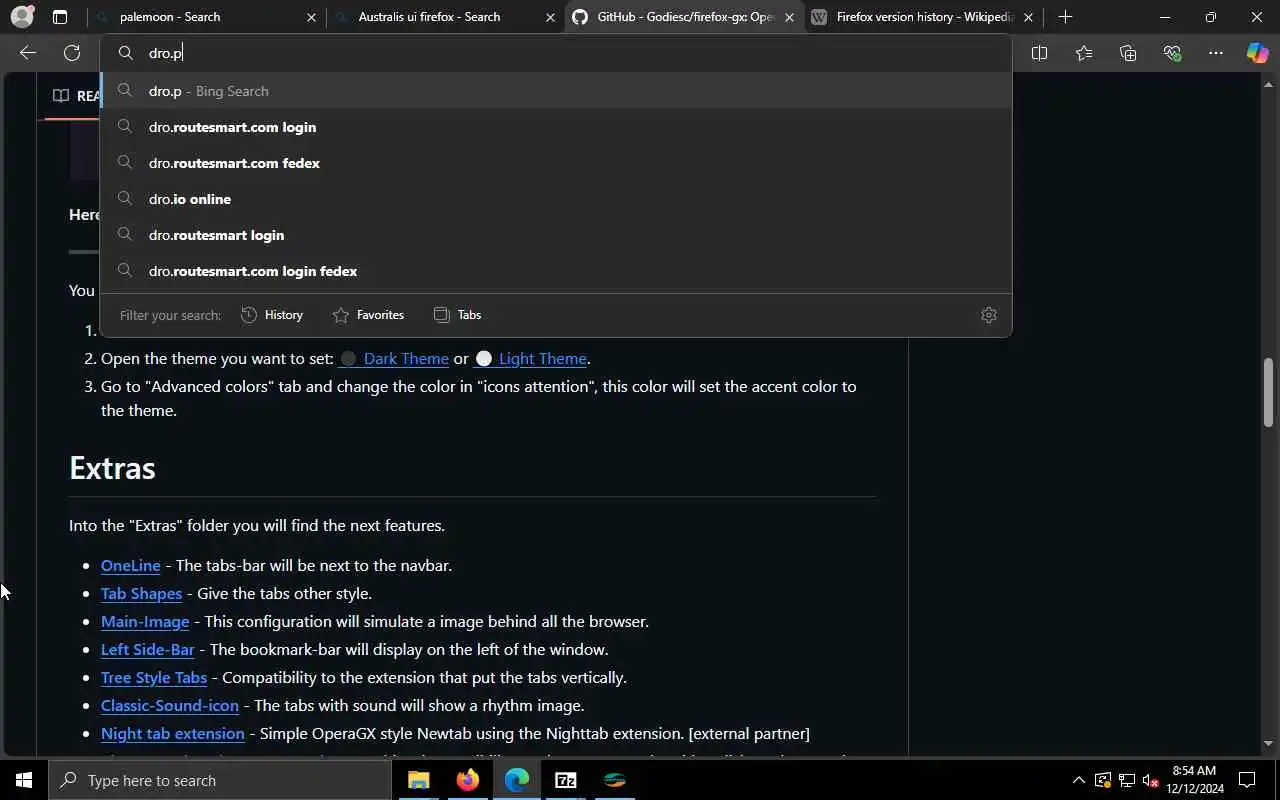Open address bar search settings gear
This screenshot has height=800, width=1280.
[x=989, y=315]
